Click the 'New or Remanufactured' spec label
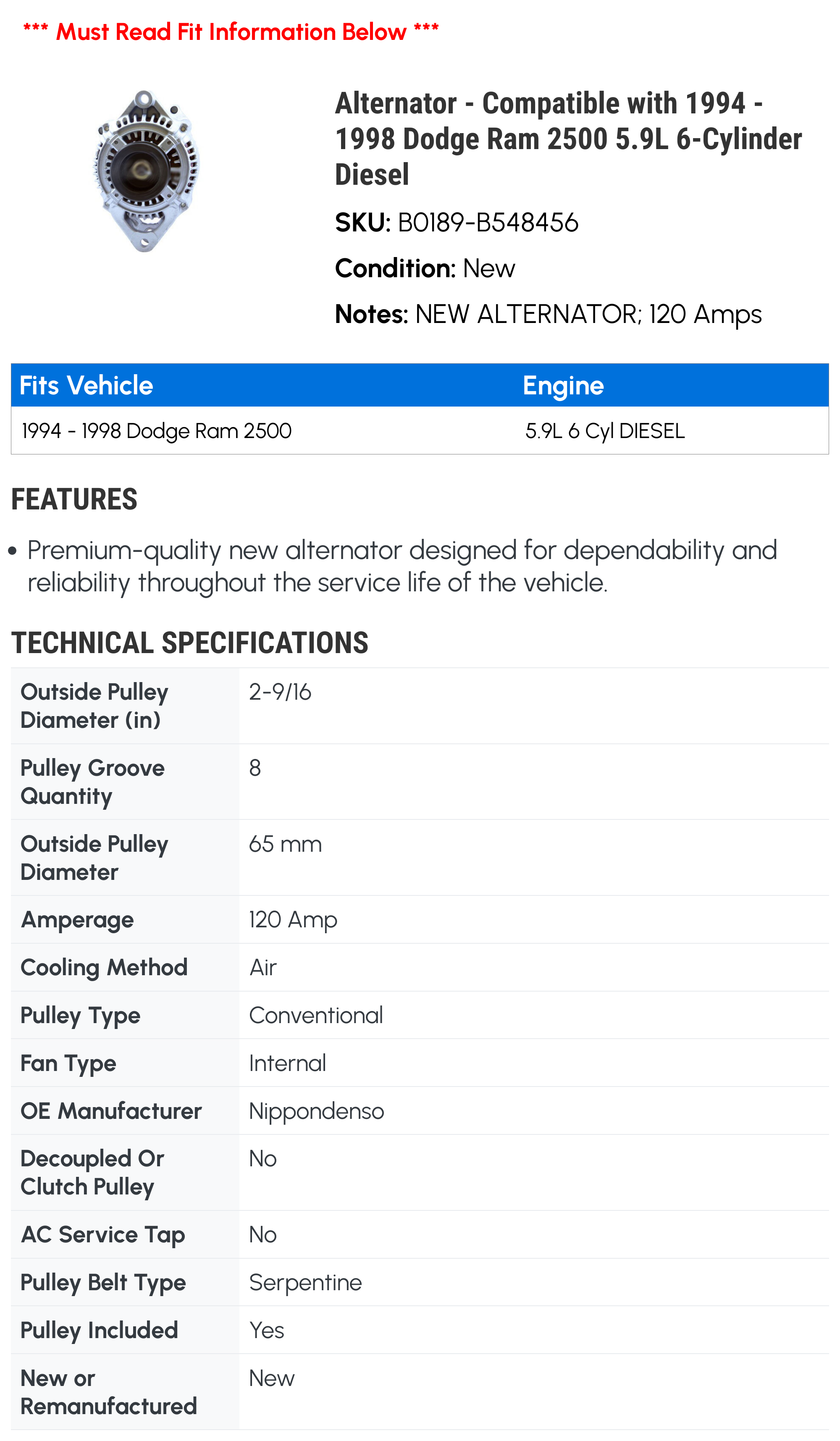Screen dimensions: 840x1441 click(x=108, y=1392)
